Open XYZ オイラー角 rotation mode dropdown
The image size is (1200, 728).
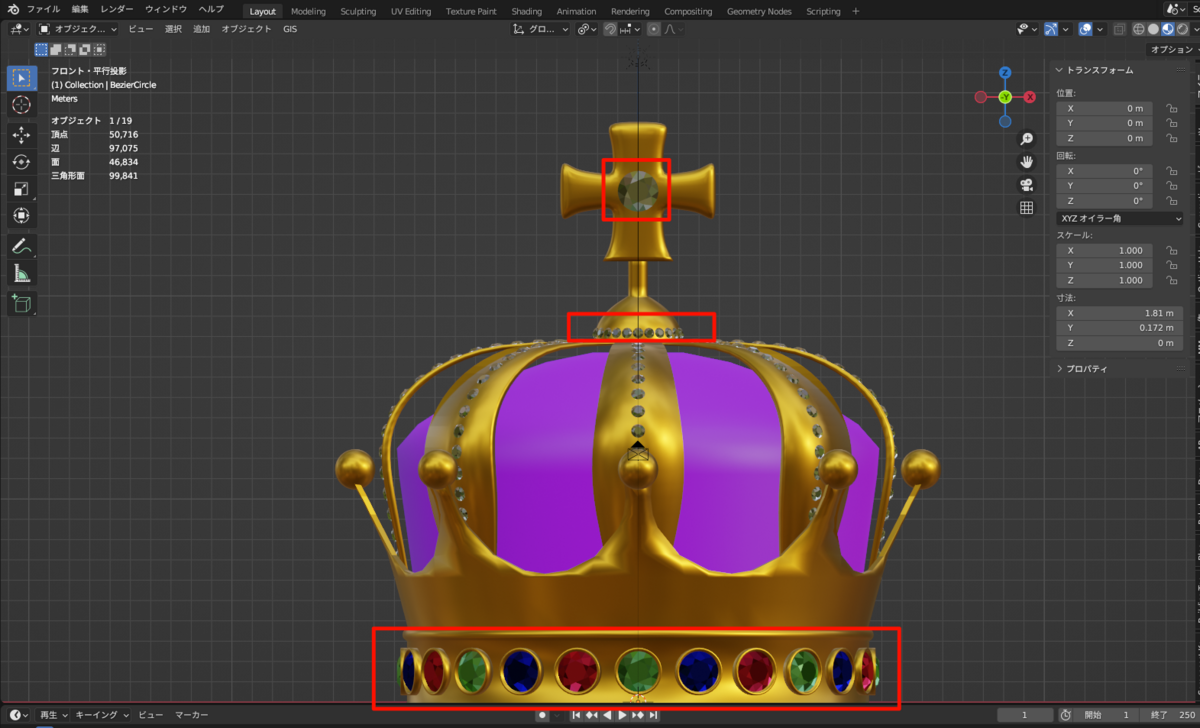click(1119, 218)
